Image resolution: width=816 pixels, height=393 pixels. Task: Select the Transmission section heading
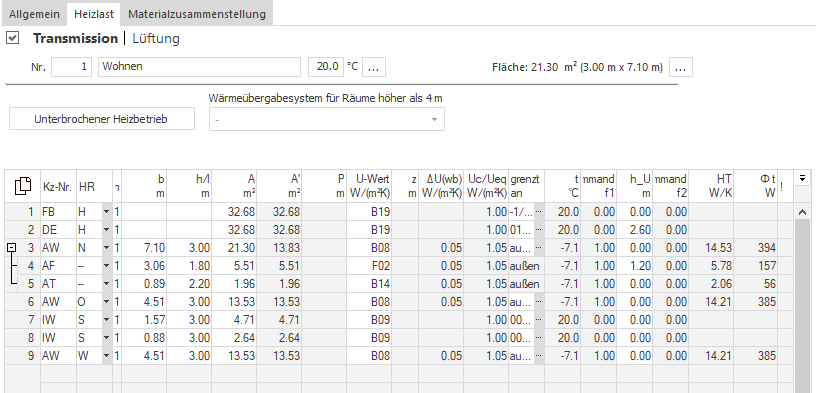(75, 39)
